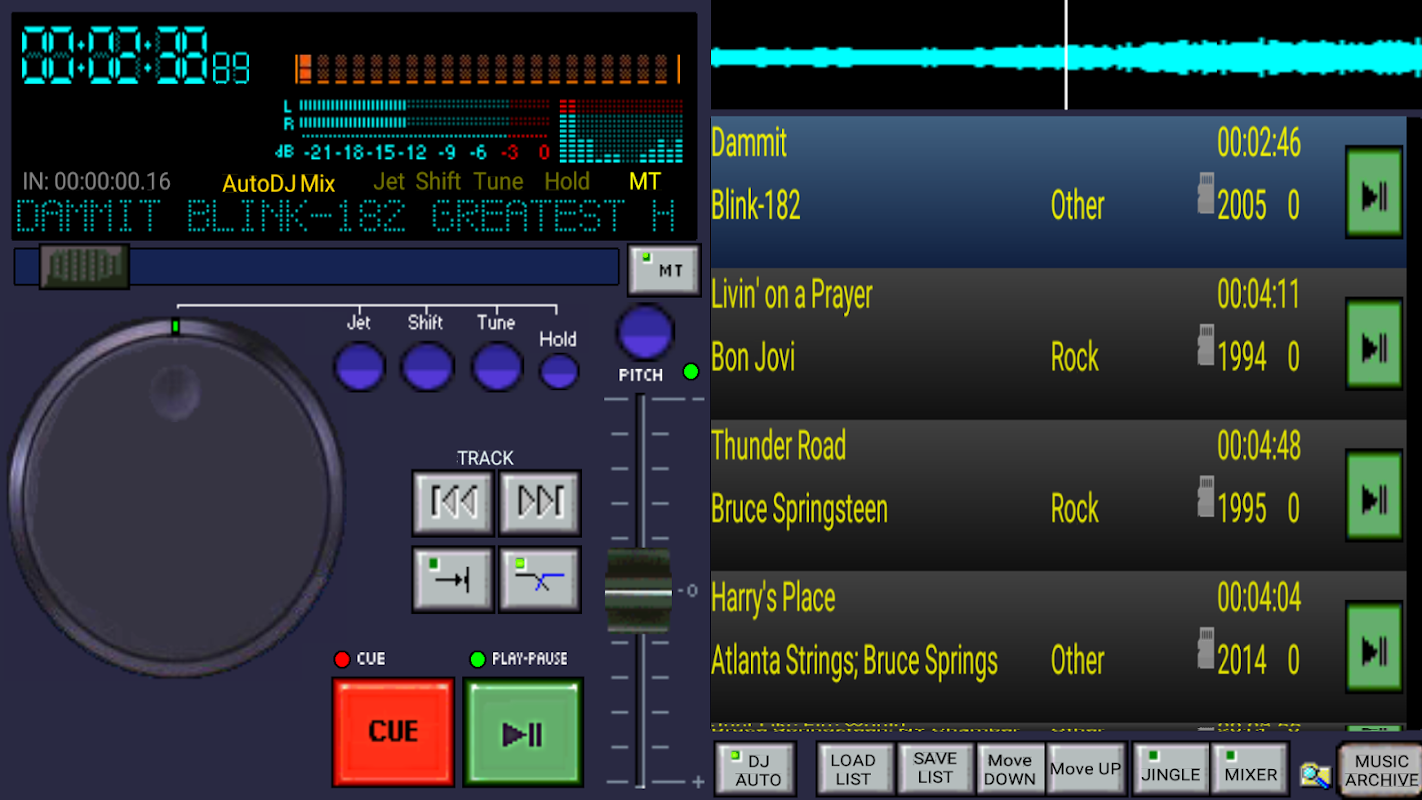Click Move UP button

tap(1086, 769)
